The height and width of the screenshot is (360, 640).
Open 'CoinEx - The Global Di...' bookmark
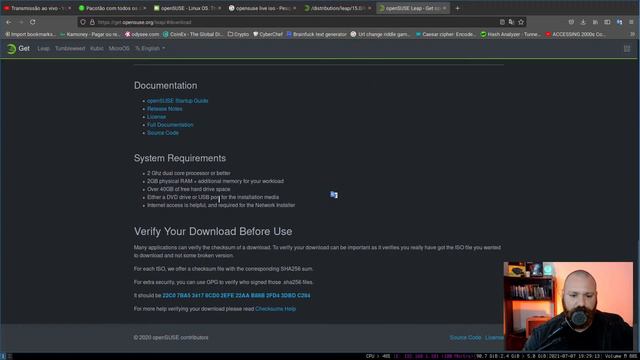coord(193,34)
